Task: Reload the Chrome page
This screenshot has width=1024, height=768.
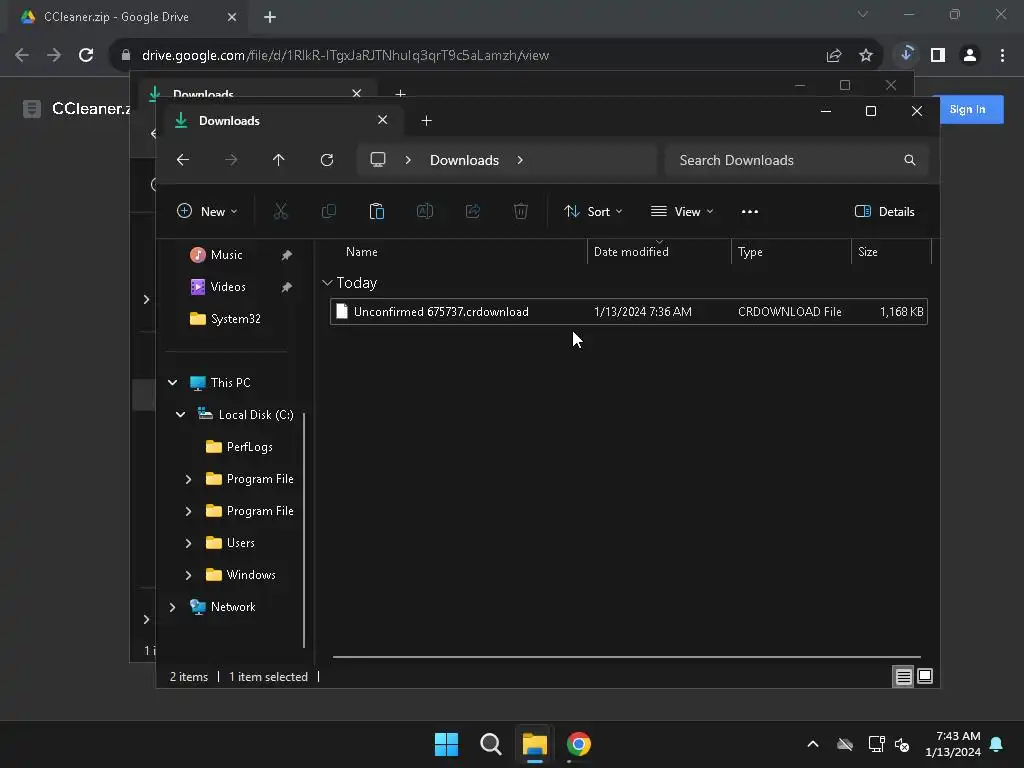Action: pyautogui.click(x=86, y=55)
